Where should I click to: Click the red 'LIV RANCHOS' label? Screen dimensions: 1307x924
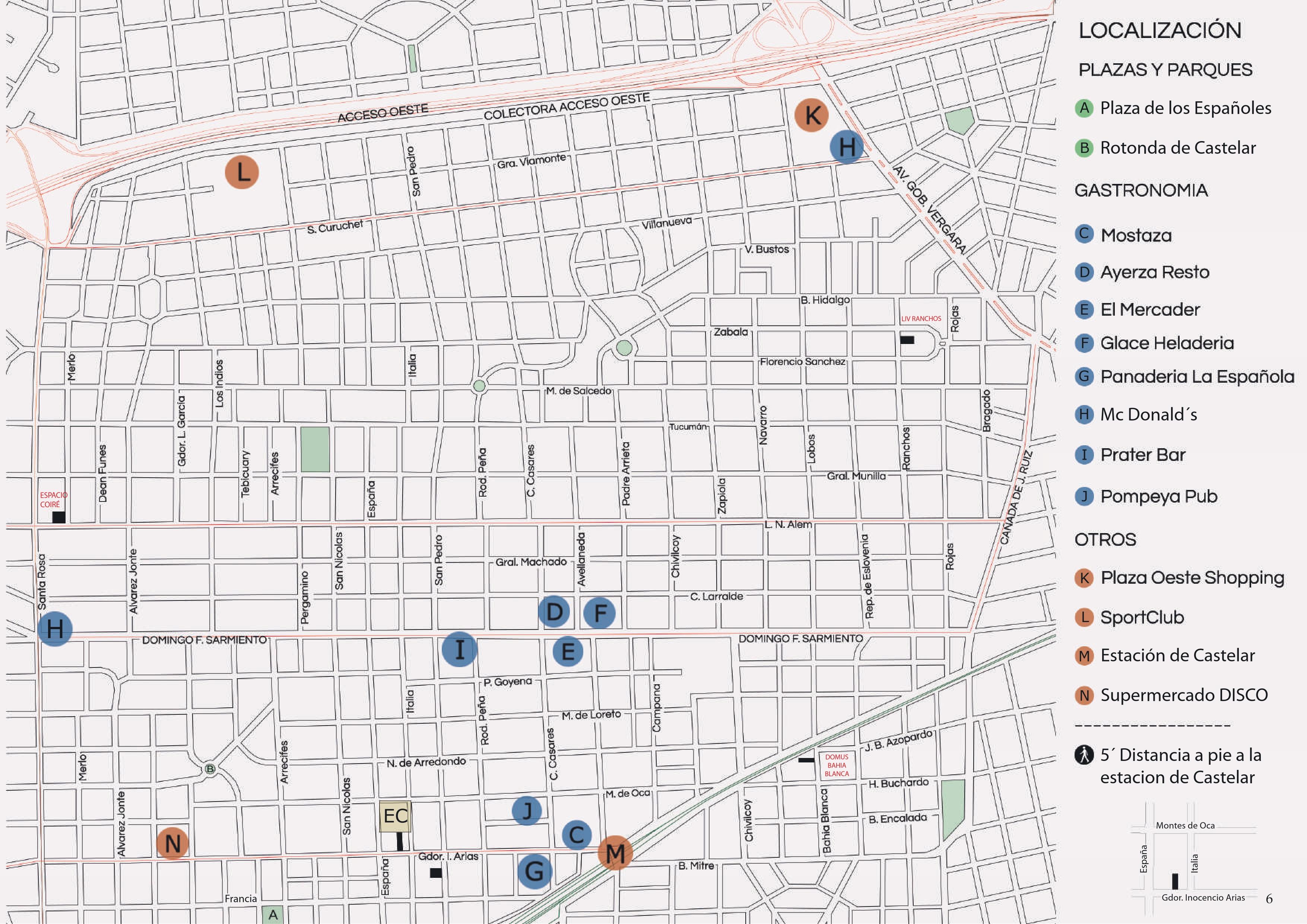click(921, 319)
